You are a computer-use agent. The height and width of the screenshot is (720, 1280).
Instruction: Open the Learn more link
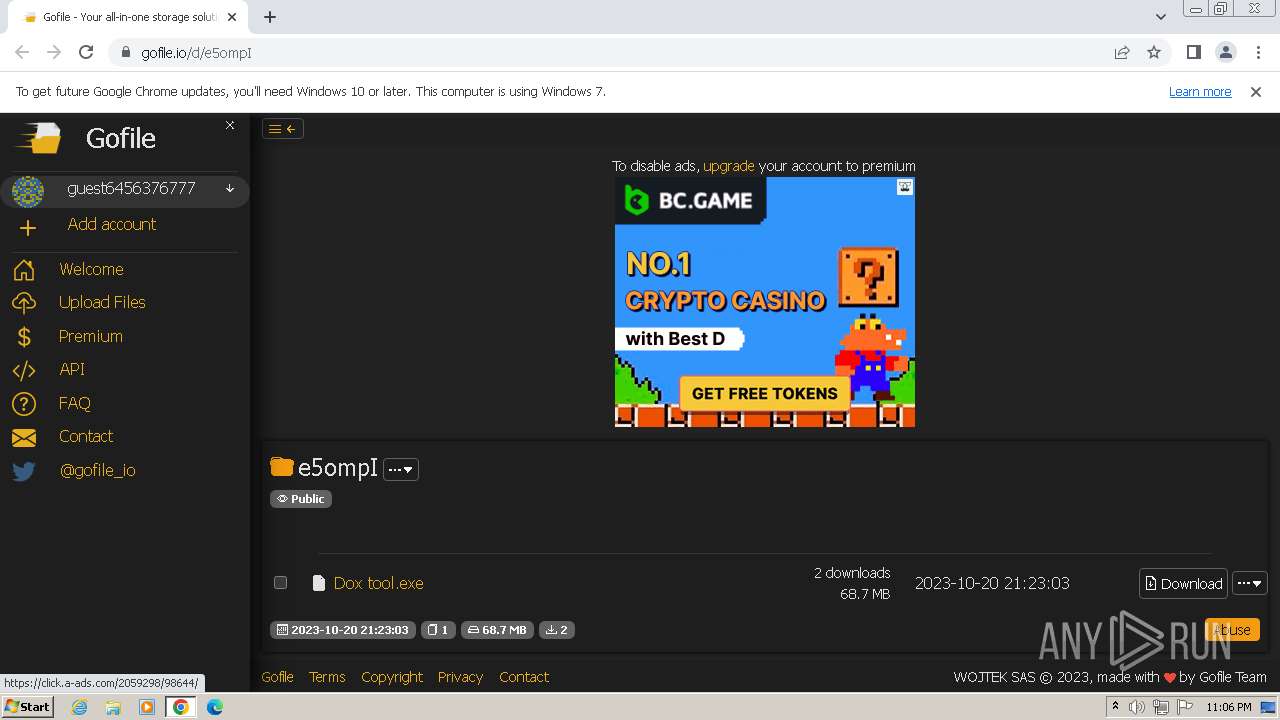pyautogui.click(x=1200, y=91)
